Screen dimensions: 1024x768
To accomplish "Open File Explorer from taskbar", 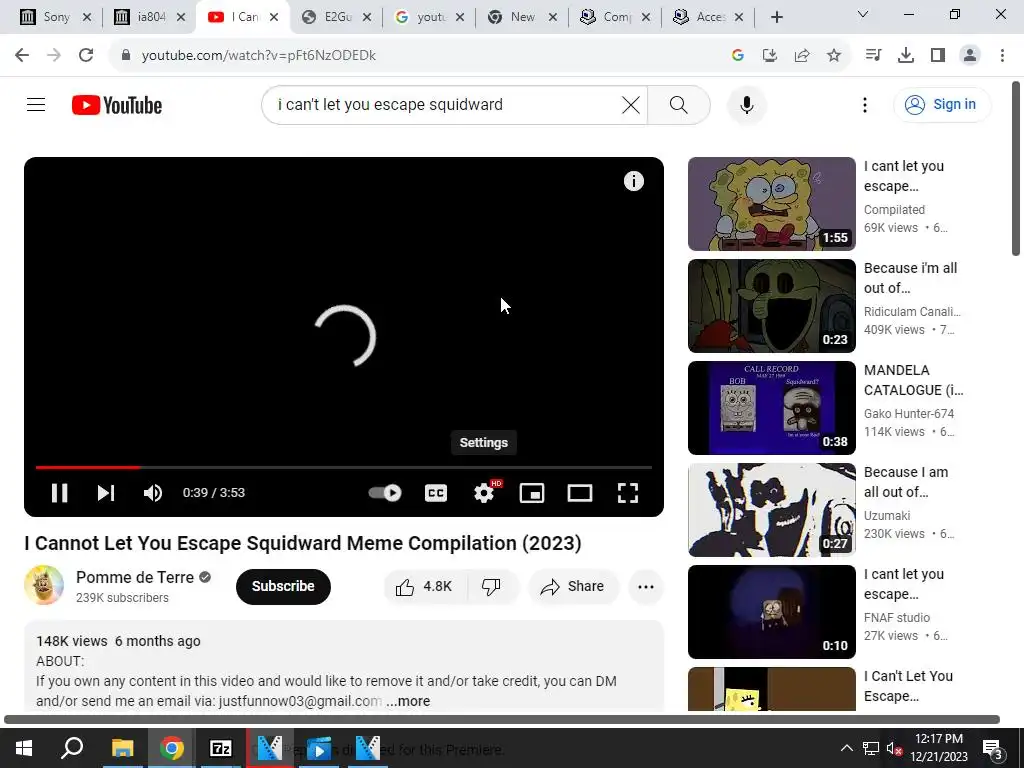I will point(122,748).
